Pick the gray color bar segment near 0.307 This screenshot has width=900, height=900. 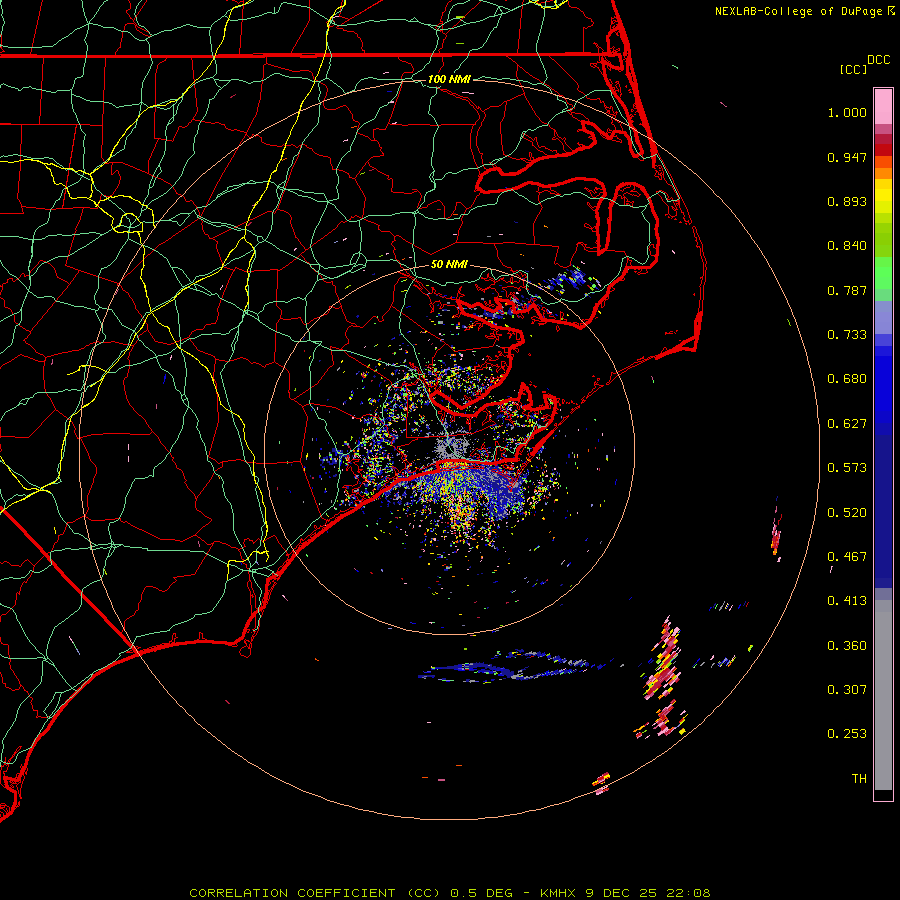tap(883, 695)
